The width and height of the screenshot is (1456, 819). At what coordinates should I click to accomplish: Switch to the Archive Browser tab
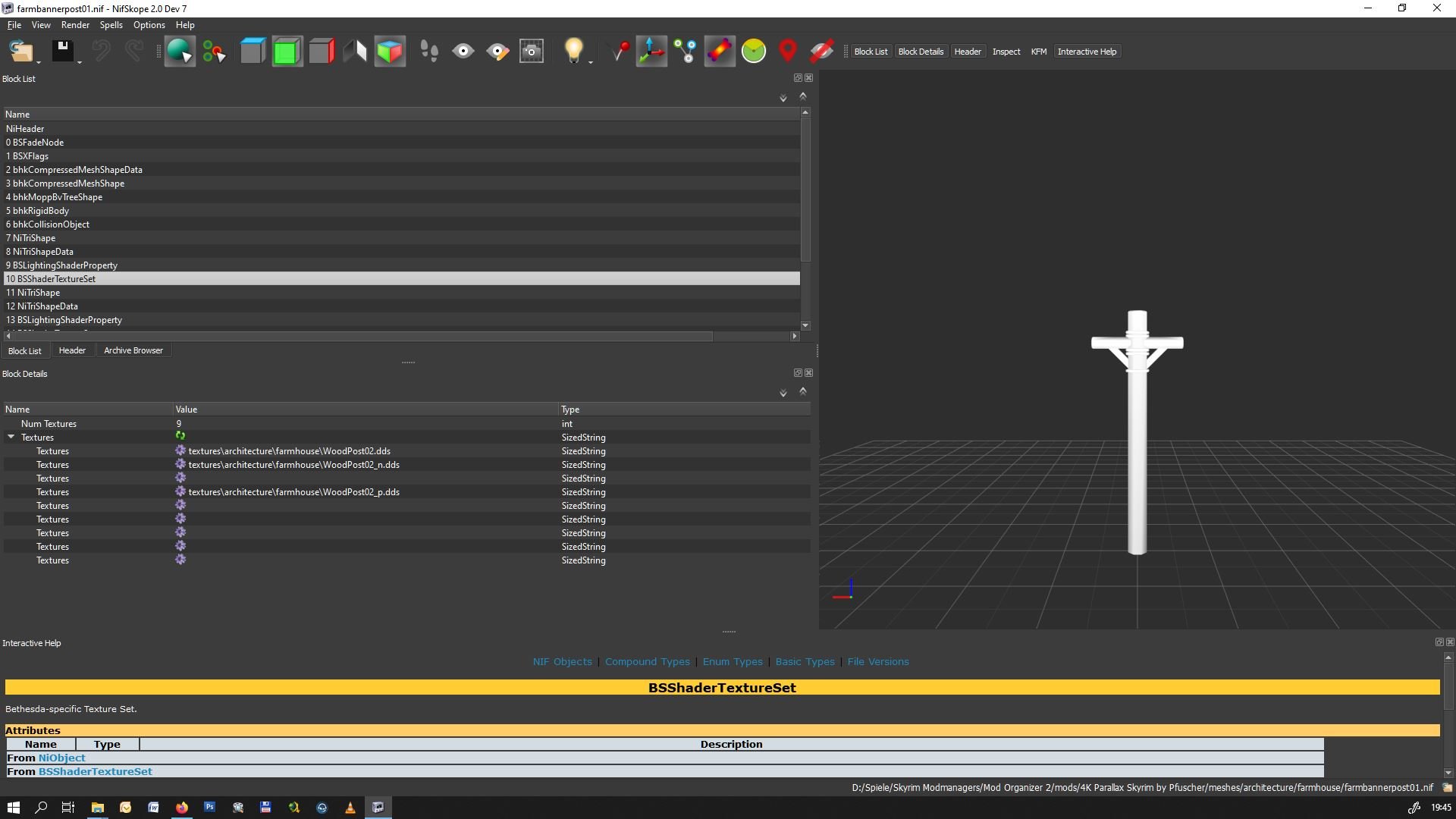[x=133, y=350]
